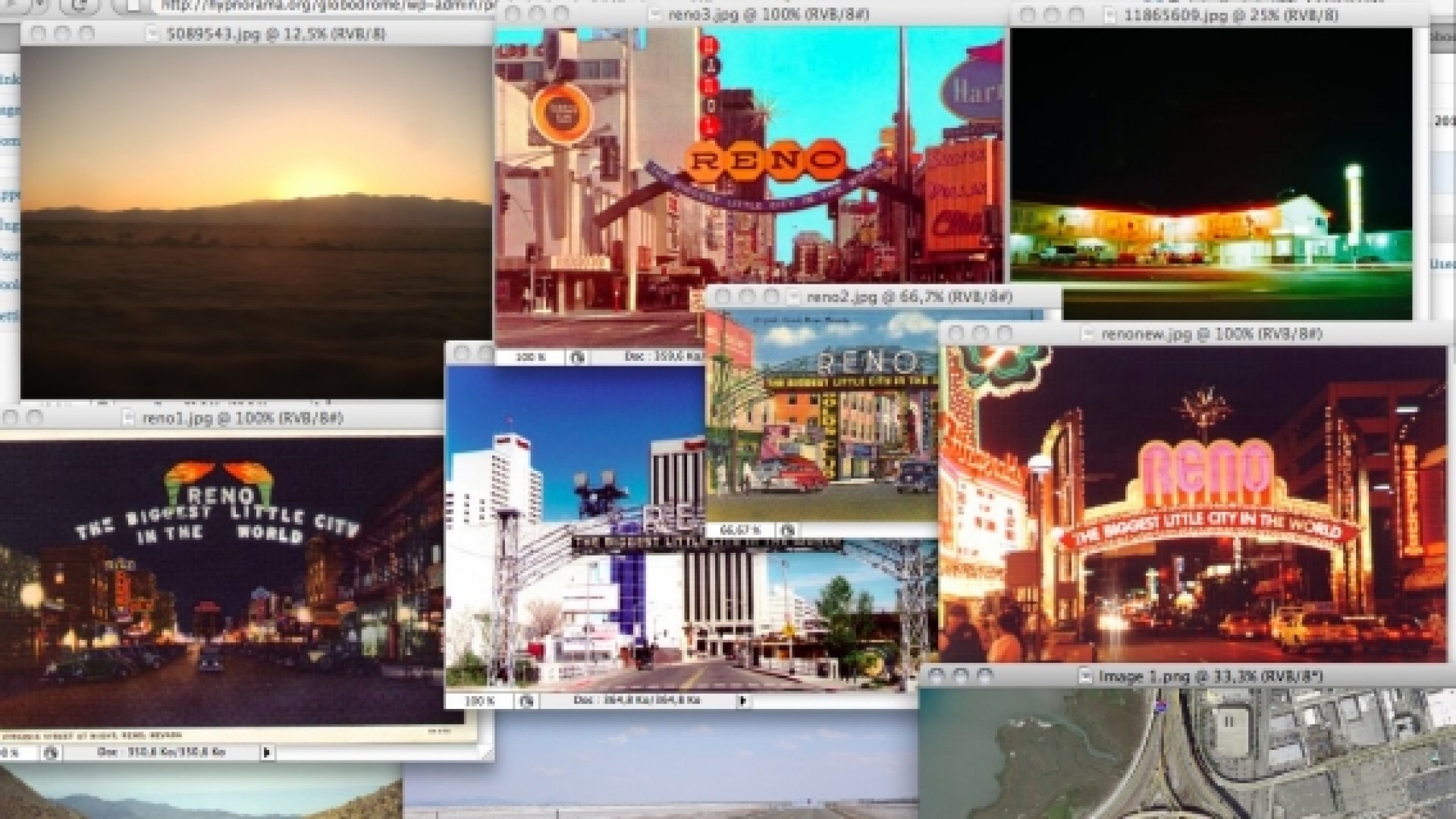Click the proxy icon in the 5089543.jpg title bar
Viewport: 1456px width, 819px height.
[x=152, y=33]
